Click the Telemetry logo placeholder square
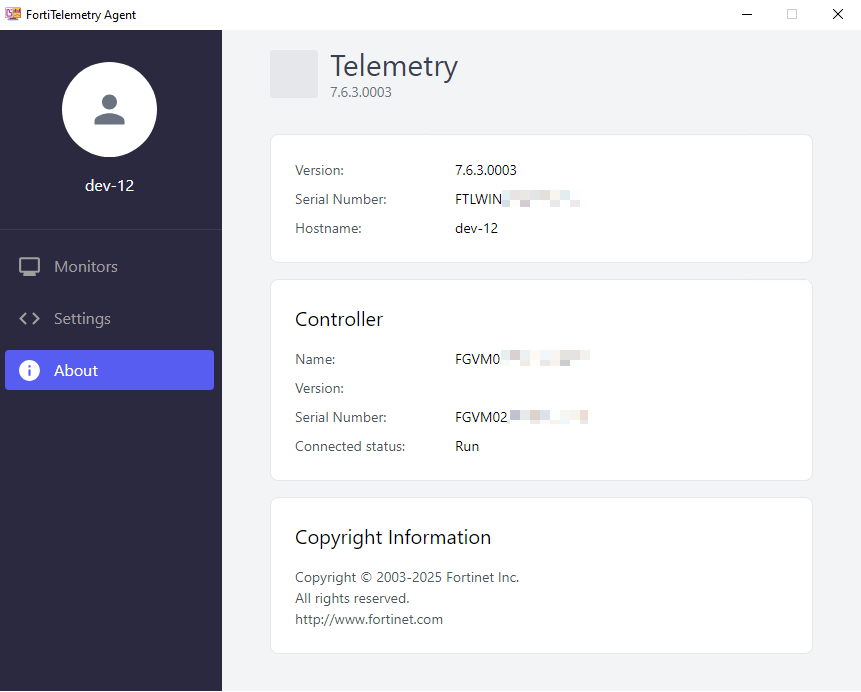Viewport: 861px width, 692px height. tap(294, 74)
